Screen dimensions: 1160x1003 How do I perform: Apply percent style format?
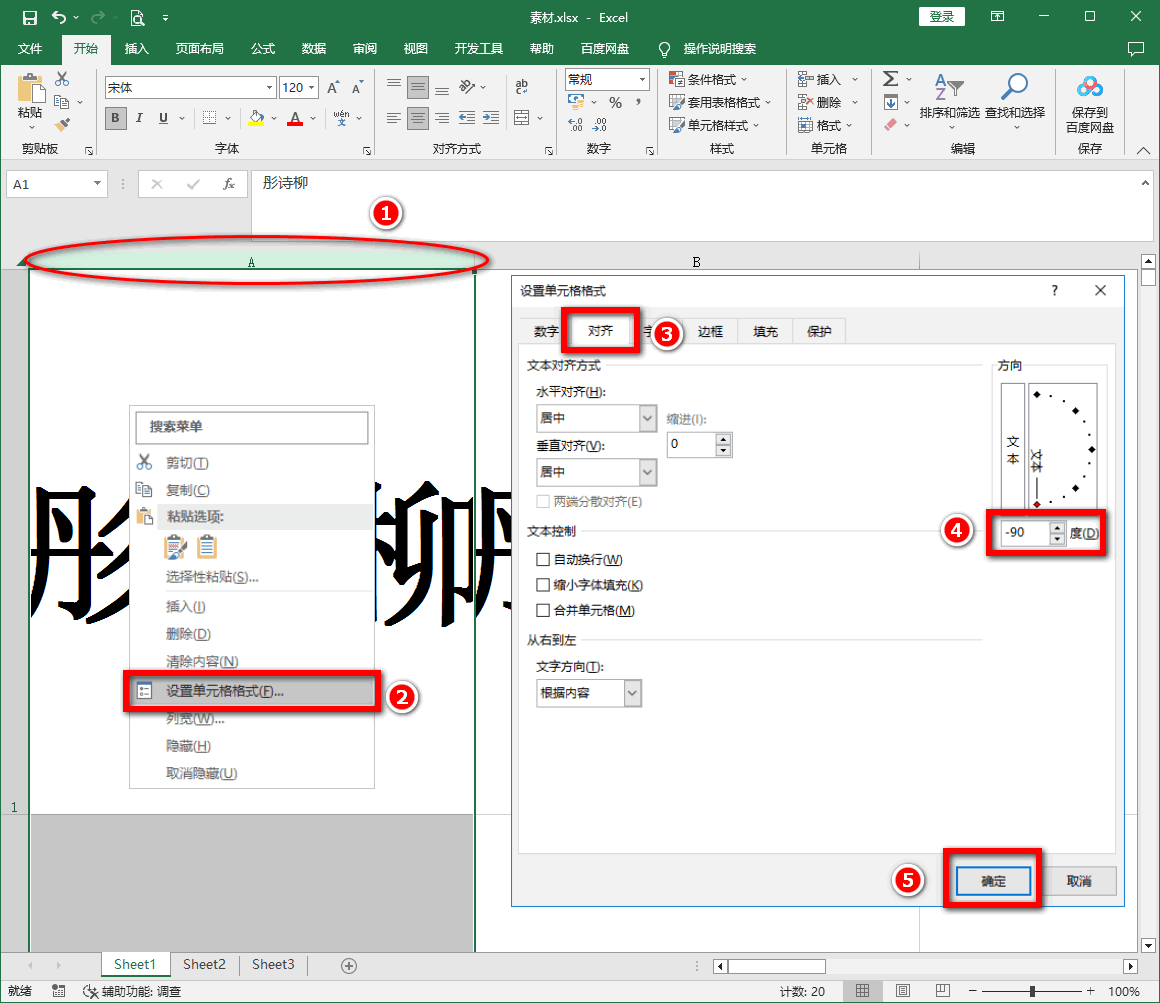tap(616, 102)
